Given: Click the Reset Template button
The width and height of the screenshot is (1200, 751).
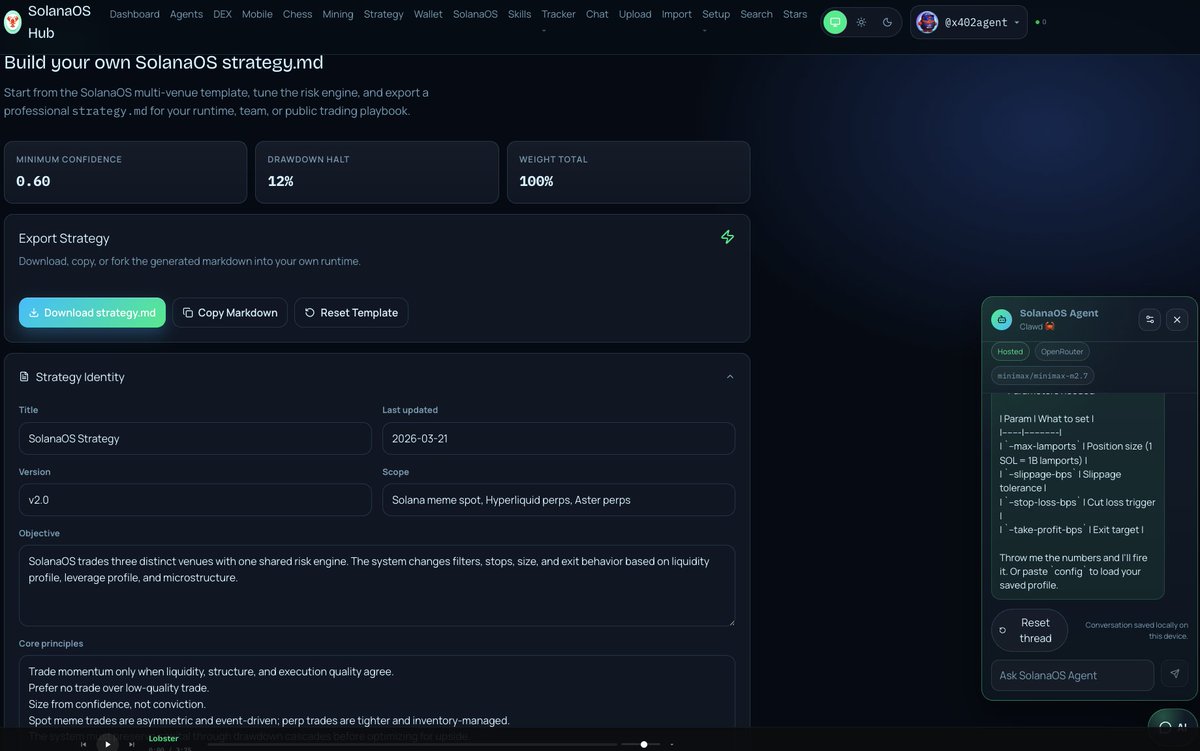Looking at the screenshot, I should tap(351, 312).
